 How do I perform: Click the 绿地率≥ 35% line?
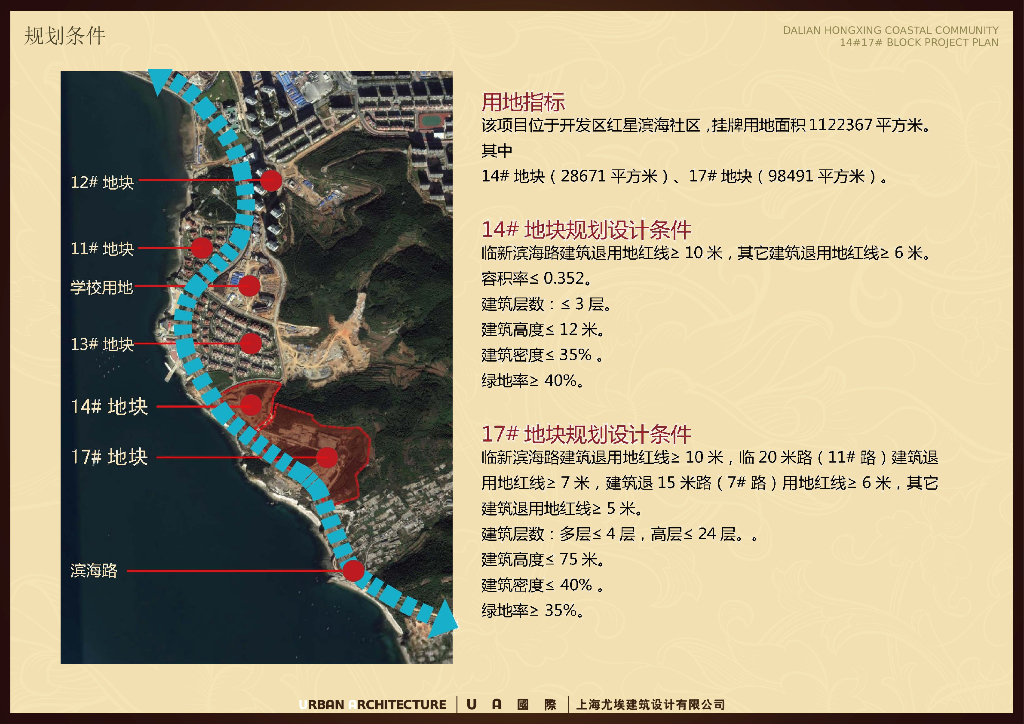pos(532,610)
